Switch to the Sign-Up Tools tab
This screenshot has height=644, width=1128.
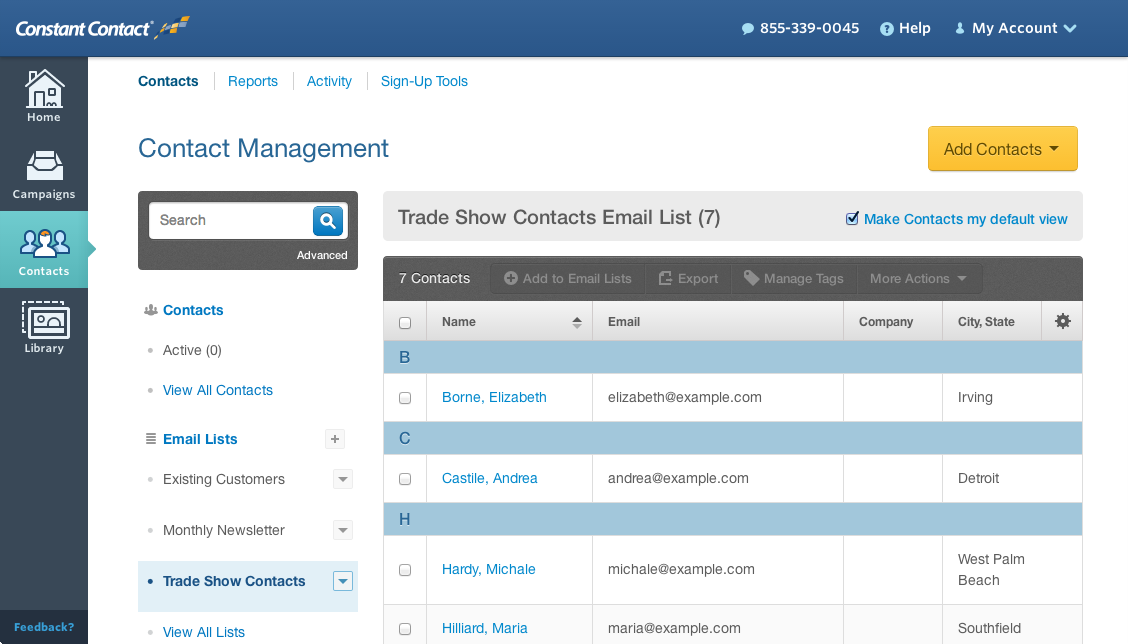(x=424, y=81)
